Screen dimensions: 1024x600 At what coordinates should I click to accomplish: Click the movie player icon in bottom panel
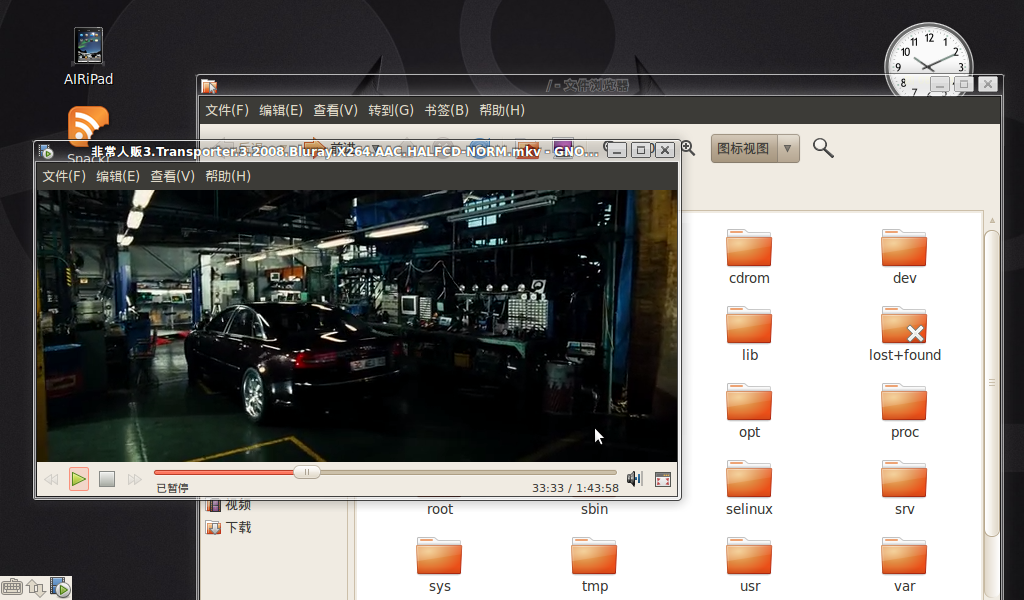[x=60, y=588]
